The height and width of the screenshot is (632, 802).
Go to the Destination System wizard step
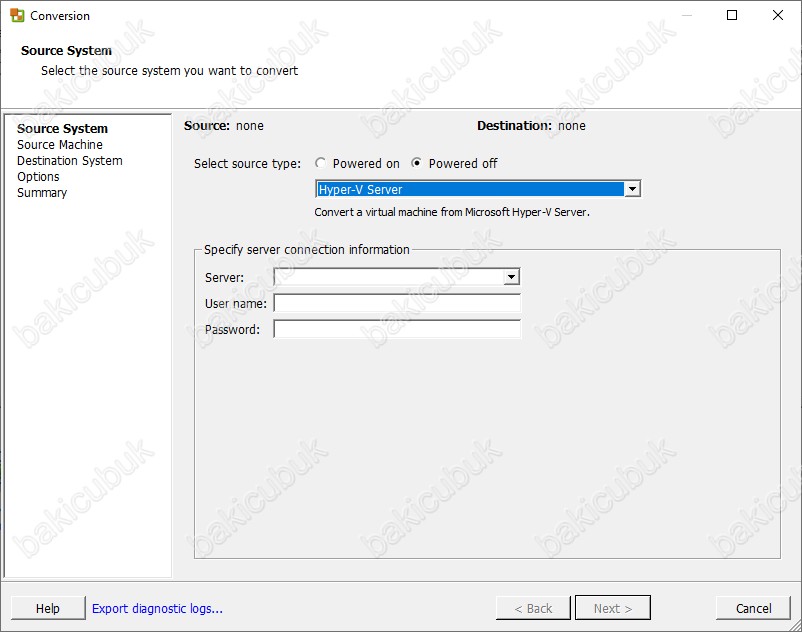[x=70, y=161]
